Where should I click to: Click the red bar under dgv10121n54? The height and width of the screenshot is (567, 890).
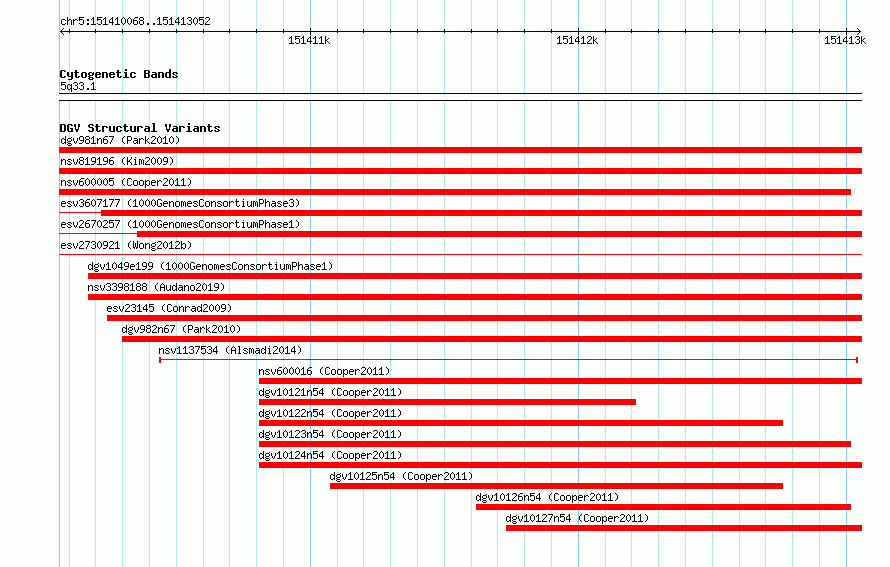[x=447, y=402]
